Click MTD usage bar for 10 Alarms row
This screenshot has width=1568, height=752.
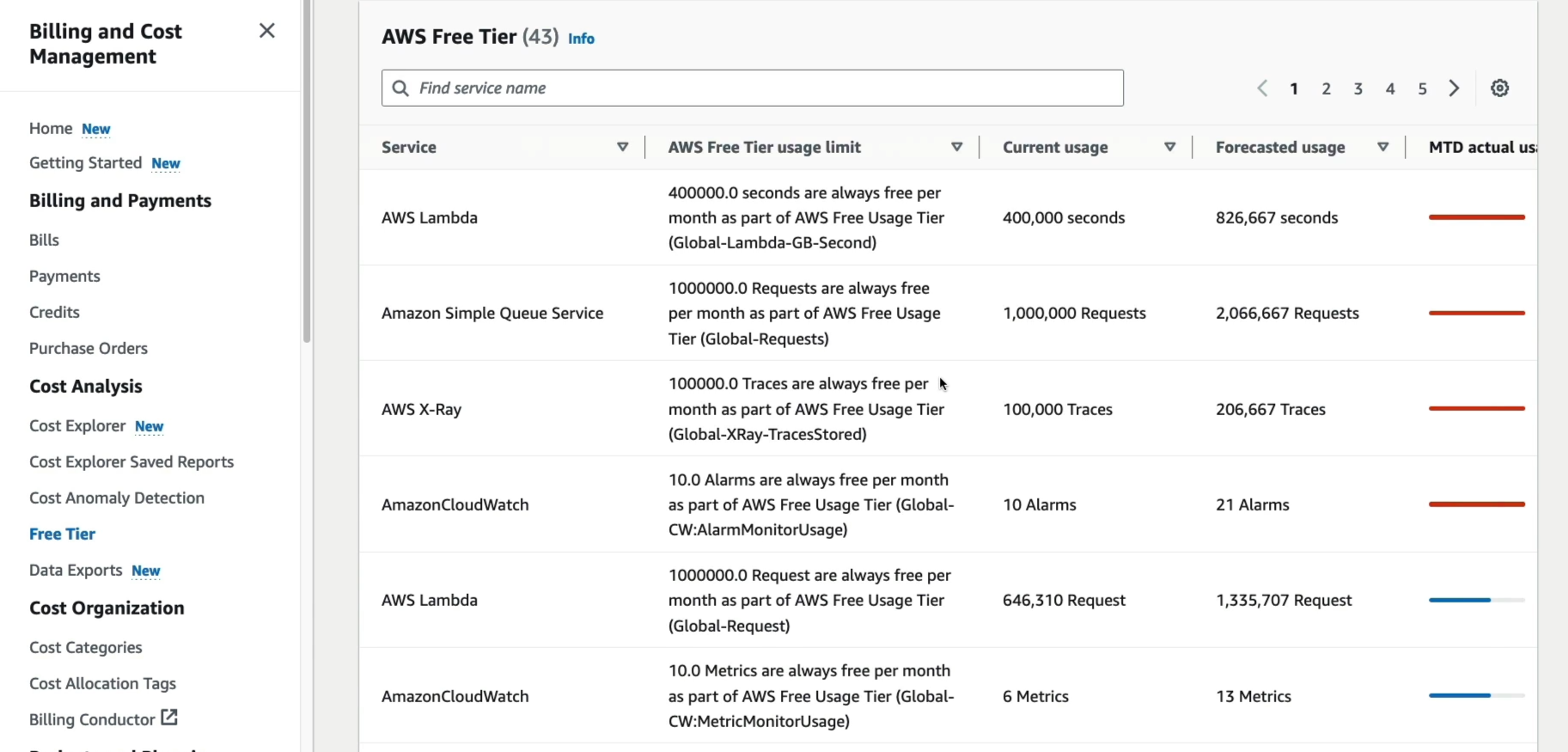pos(1477,504)
